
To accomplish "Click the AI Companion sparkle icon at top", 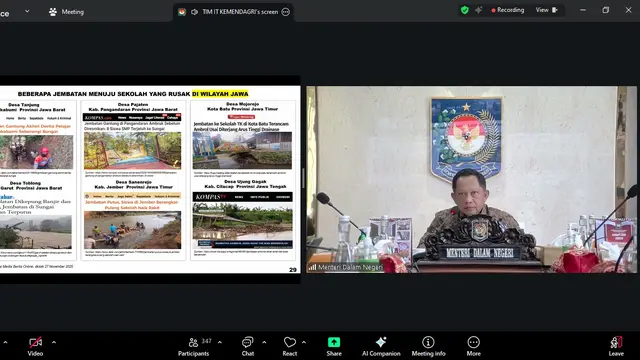I will (478, 10).
